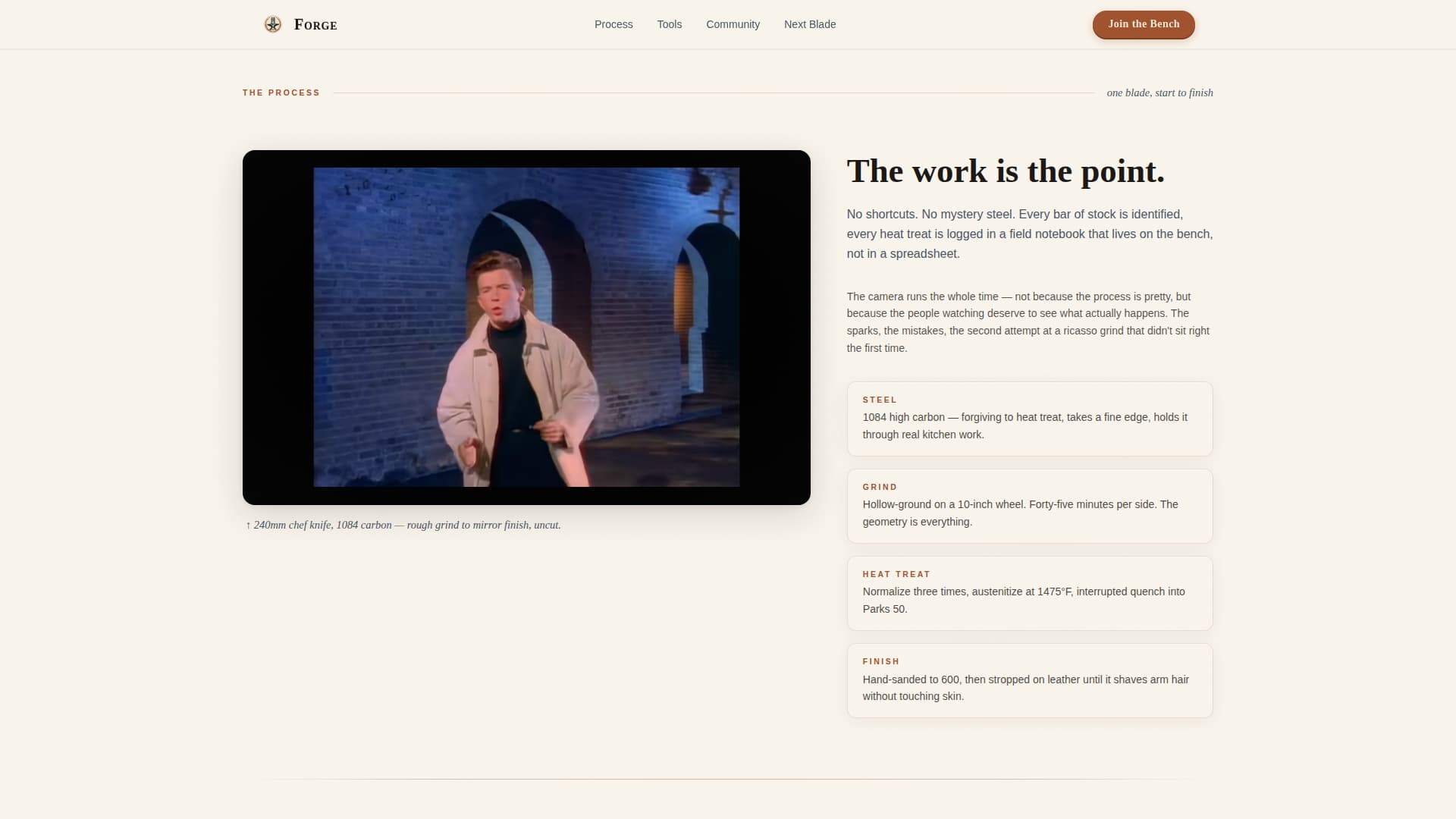The height and width of the screenshot is (819, 1456).
Task: Open the Process nav link
Action: pos(613,24)
